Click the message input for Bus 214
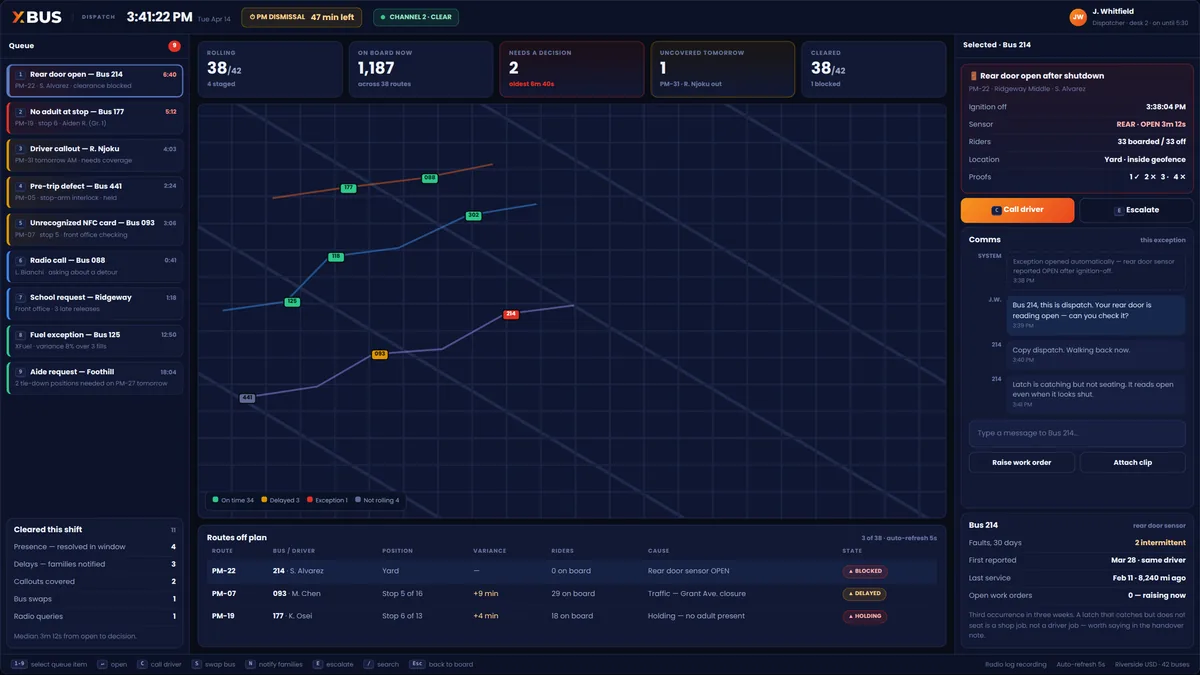 (1077, 433)
